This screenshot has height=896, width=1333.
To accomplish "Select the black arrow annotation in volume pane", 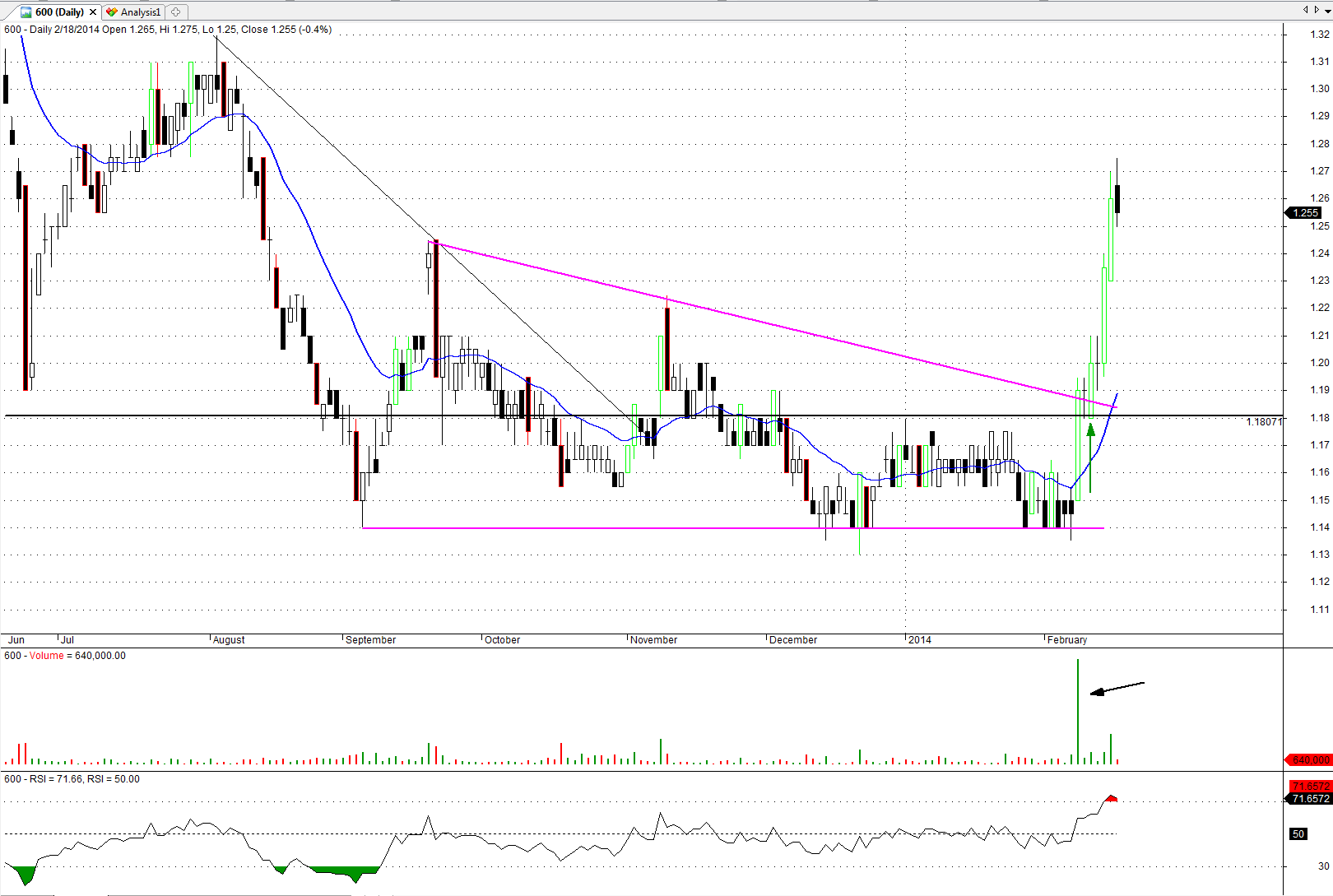I will [1117, 688].
